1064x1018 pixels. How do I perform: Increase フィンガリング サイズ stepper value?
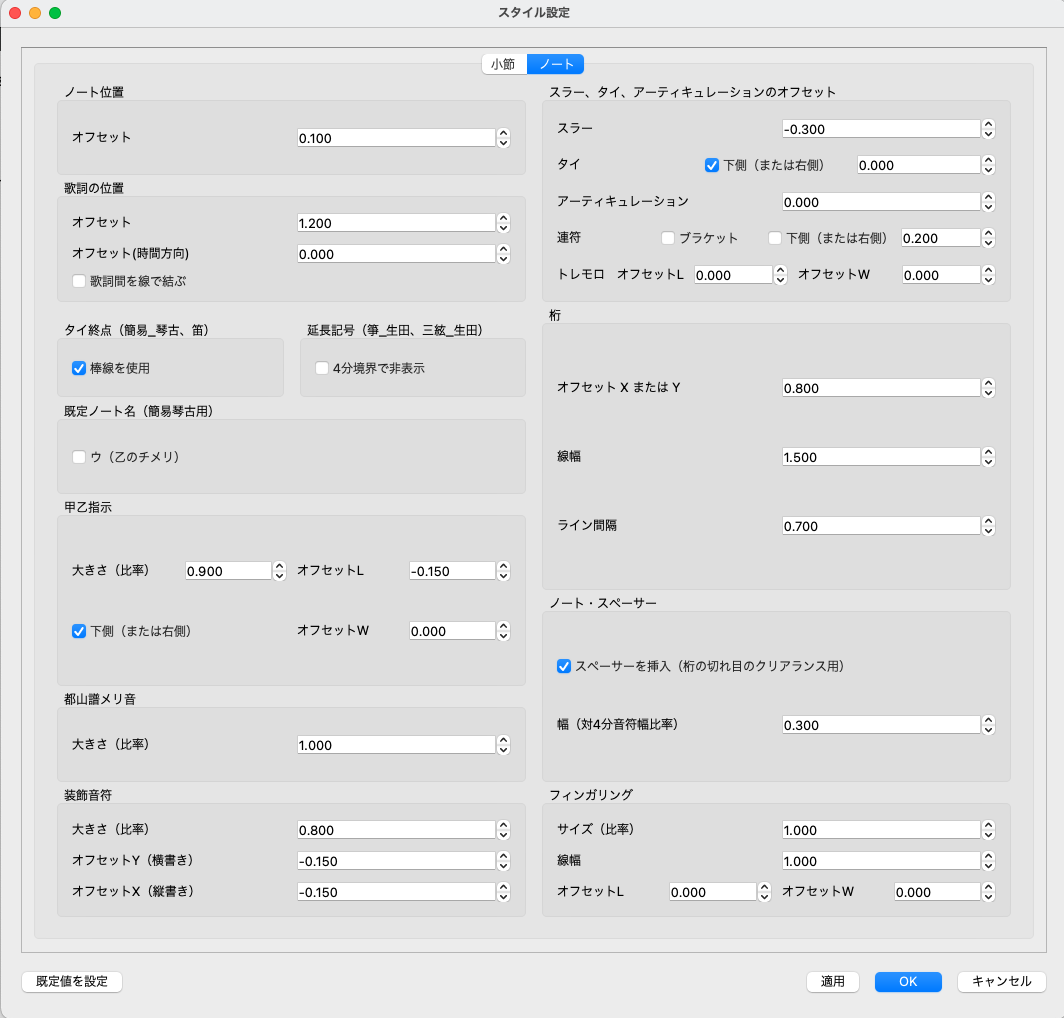click(988, 825)
